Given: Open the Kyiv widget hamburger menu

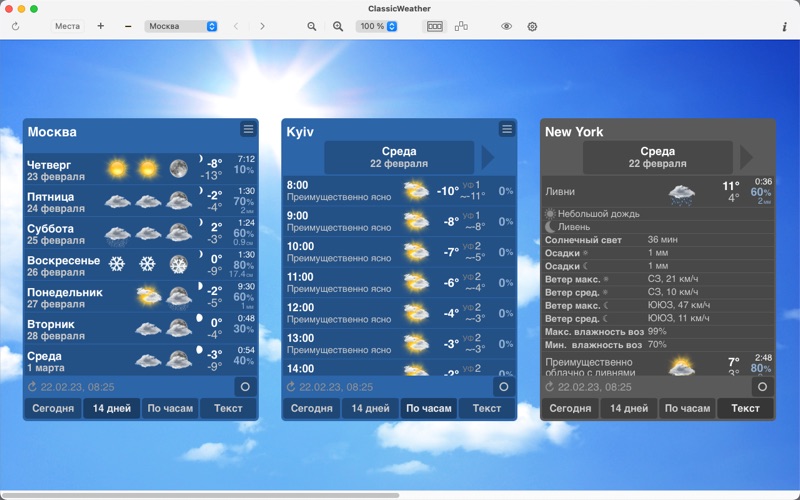Looking at the screenshot, I should [x=507, y=129].
